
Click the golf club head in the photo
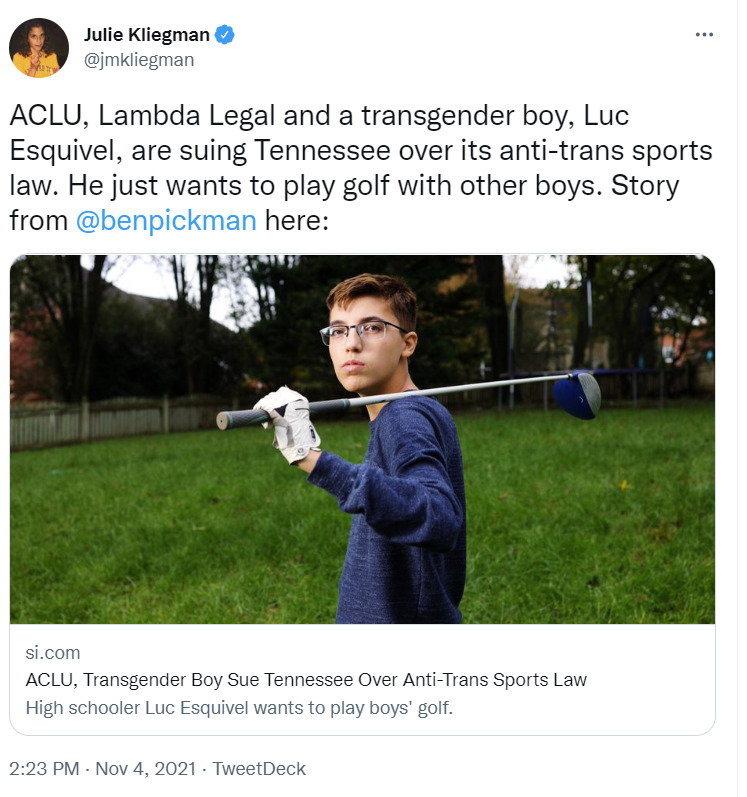[577, 395]
